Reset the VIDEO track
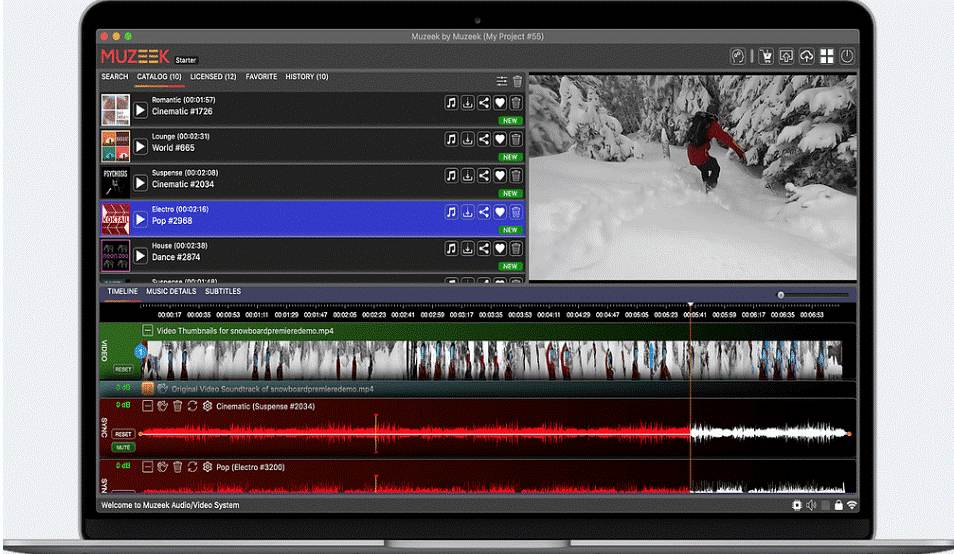This screenshot has height=554, width=954. tap(124, 369)
